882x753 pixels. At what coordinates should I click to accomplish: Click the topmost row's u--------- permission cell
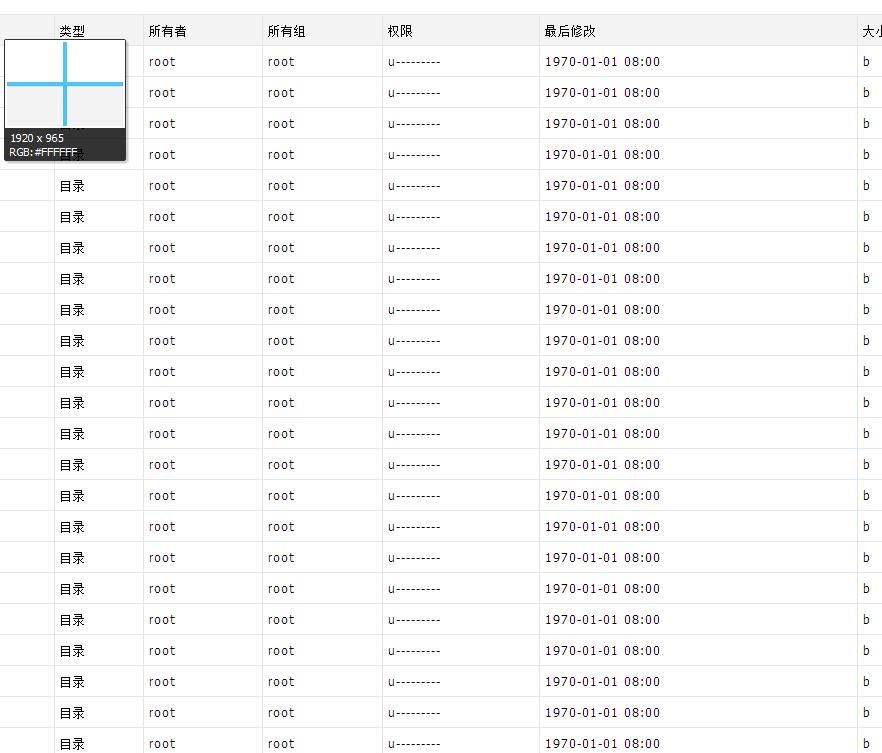click(414, 62)
